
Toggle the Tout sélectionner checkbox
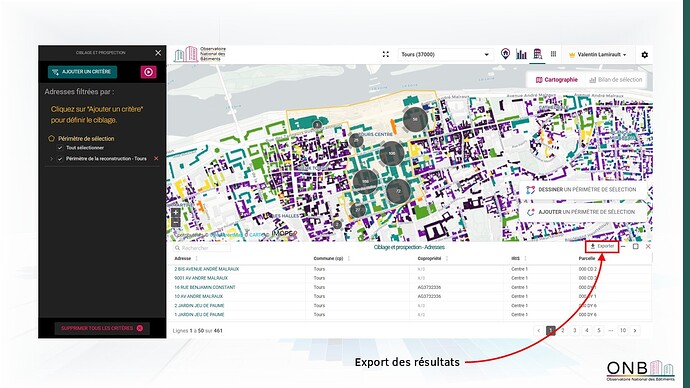(60, 148)
